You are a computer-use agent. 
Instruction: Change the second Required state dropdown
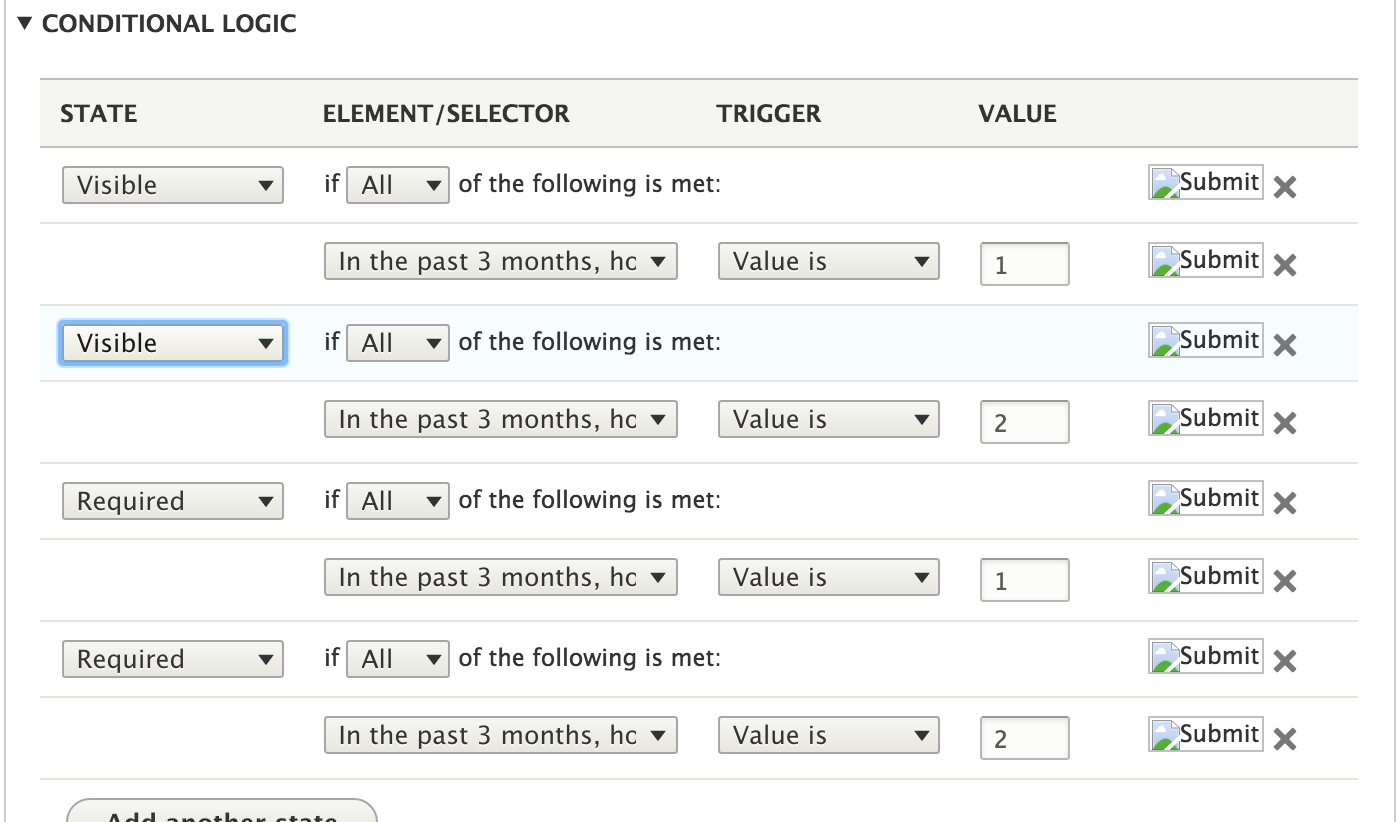pos(172,659)
